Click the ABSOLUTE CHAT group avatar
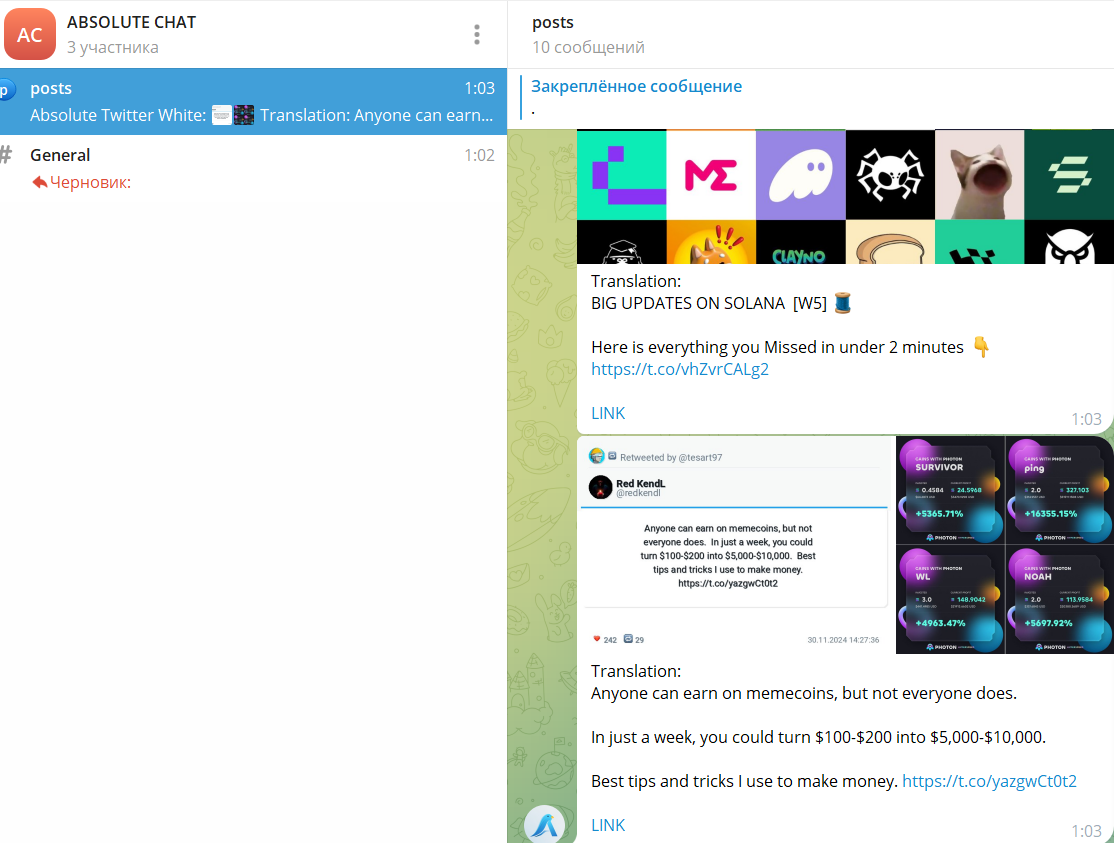This screenshot has width=1114, height=843. pos(30,34)
